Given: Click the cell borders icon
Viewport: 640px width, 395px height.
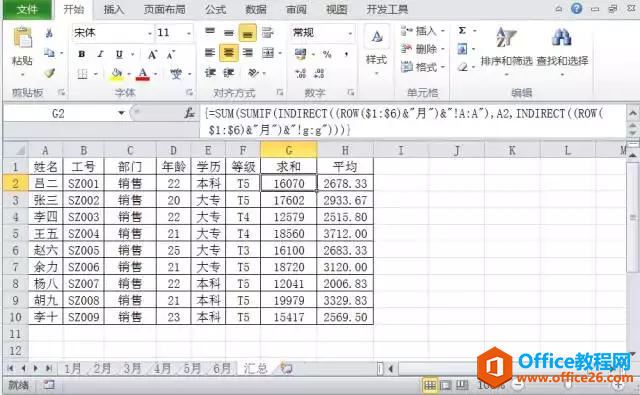Looking at the screenshot, I should [82, 74].
